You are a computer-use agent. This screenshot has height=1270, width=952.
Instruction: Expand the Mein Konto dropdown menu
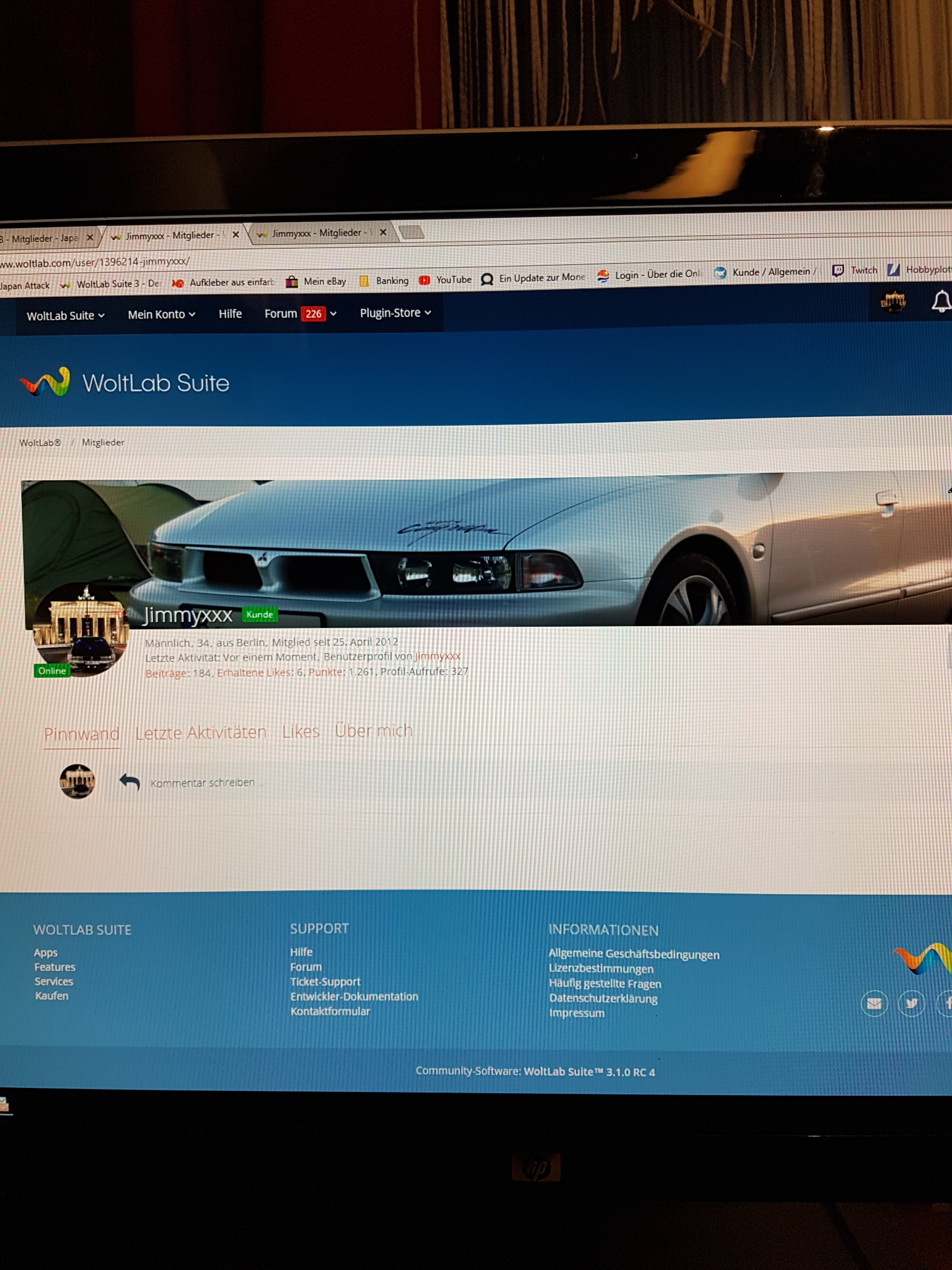pyautogui.click(x=161, y=315)
